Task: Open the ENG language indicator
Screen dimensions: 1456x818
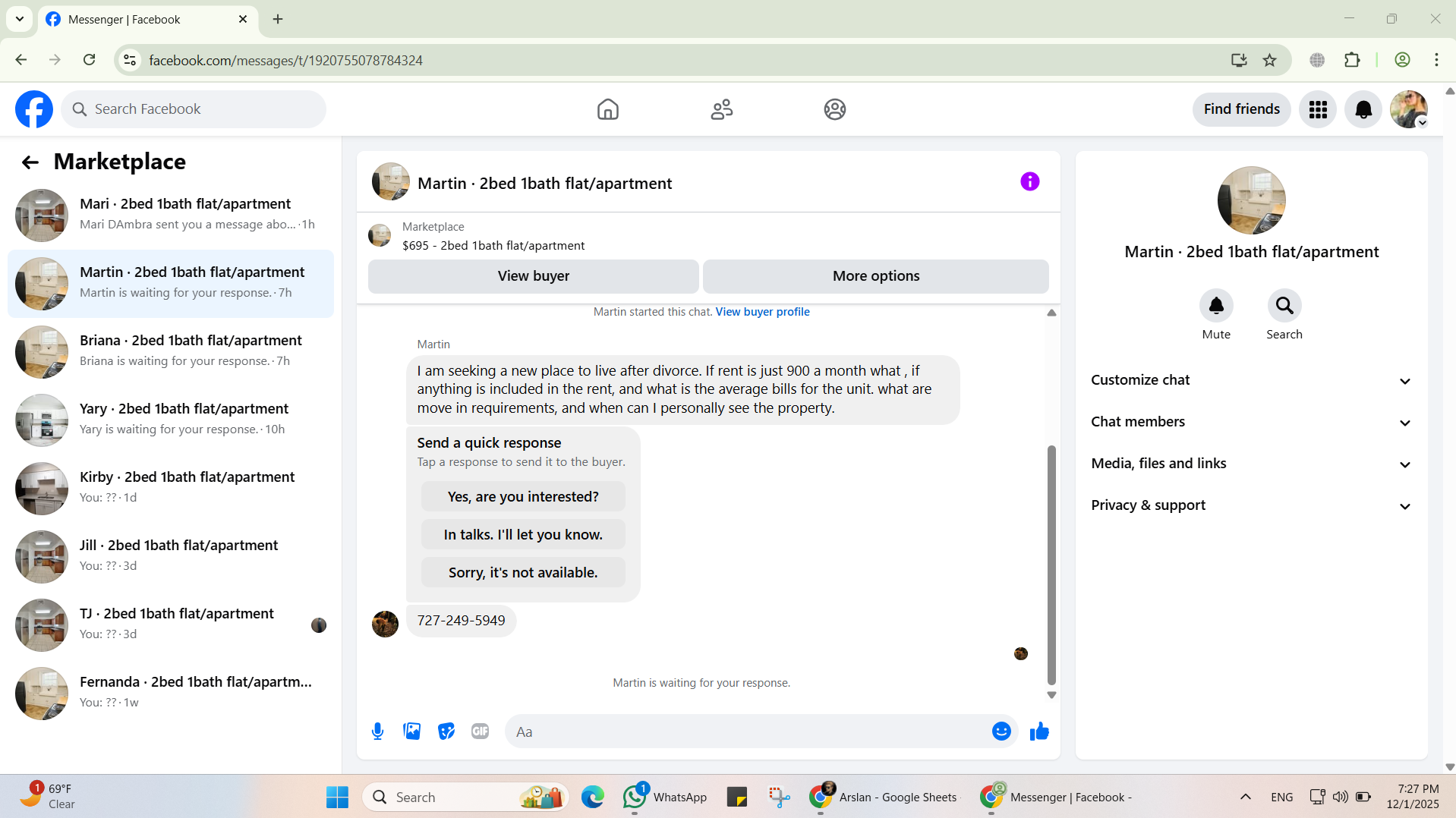Action: click(1281, 797)
